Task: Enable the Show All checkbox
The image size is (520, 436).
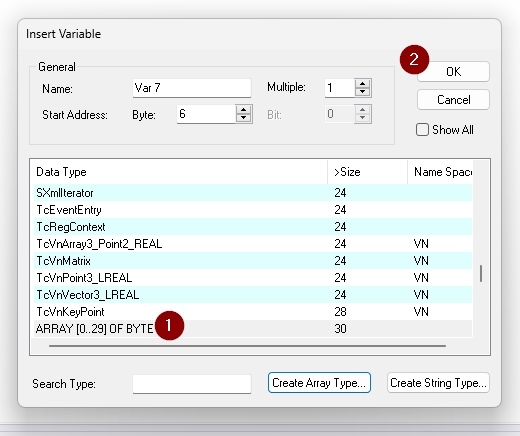Action: pos(422,130)
